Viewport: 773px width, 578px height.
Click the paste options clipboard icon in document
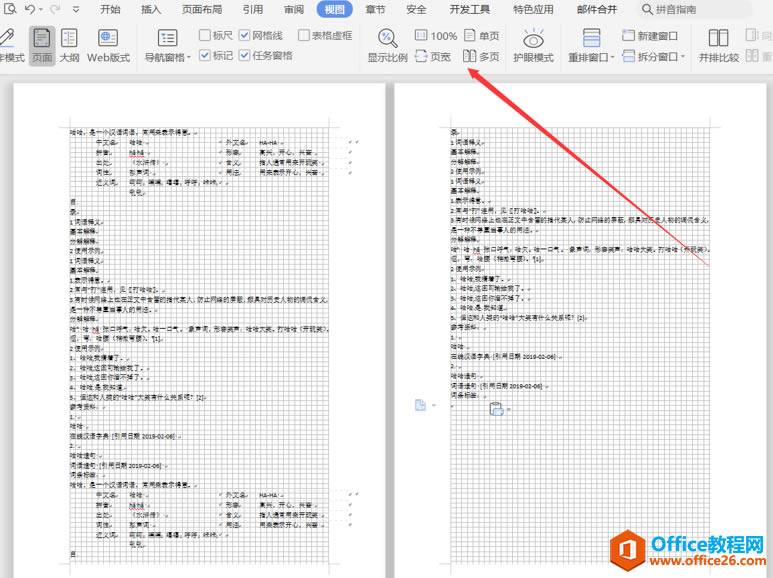(496, 409)
